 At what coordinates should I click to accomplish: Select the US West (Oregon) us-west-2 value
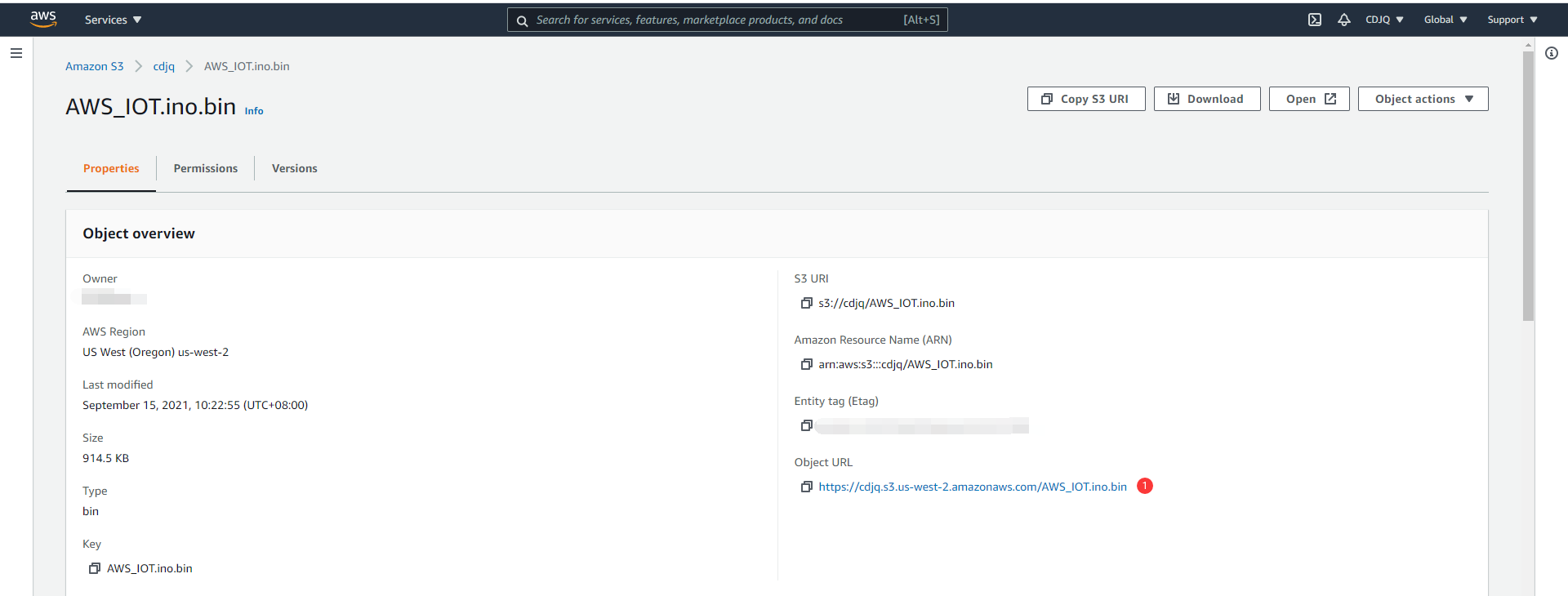[x=155, y=352]
